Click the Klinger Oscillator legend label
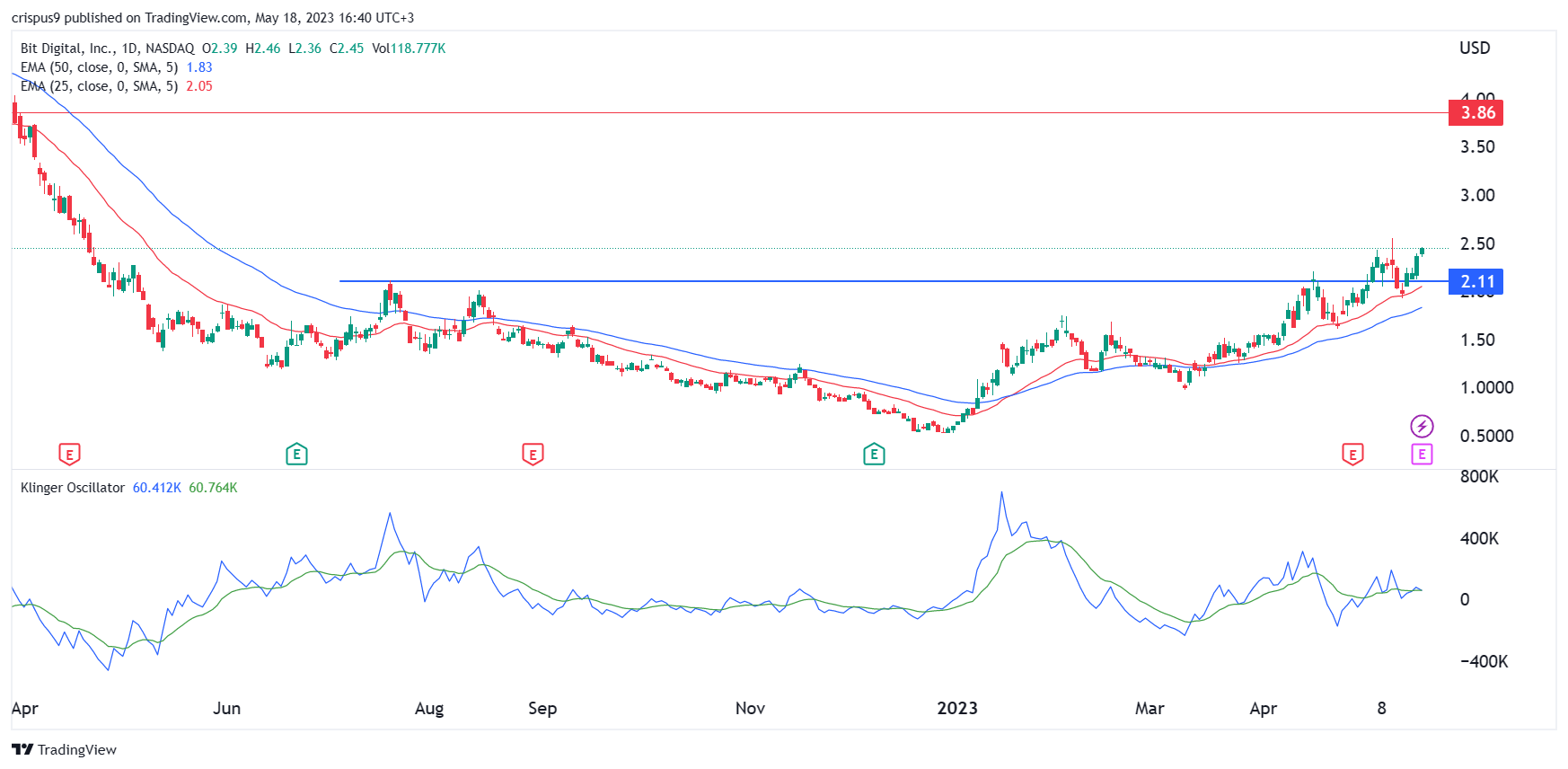This screenshot has height=769, width=1568. tap(73, 488)
